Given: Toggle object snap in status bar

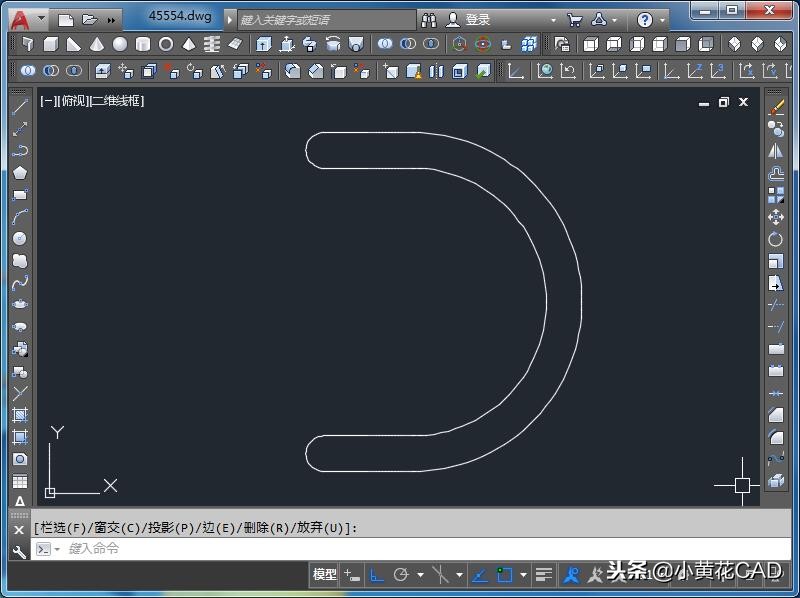Looking at the screenshot, I should [x=505, y=575].
